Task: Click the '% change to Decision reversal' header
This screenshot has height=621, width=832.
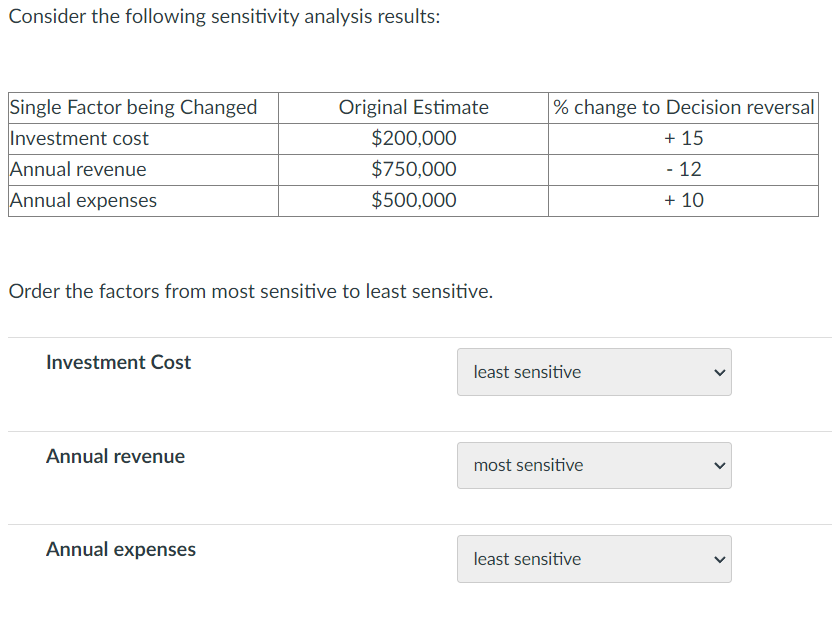Action: [684, 107]
